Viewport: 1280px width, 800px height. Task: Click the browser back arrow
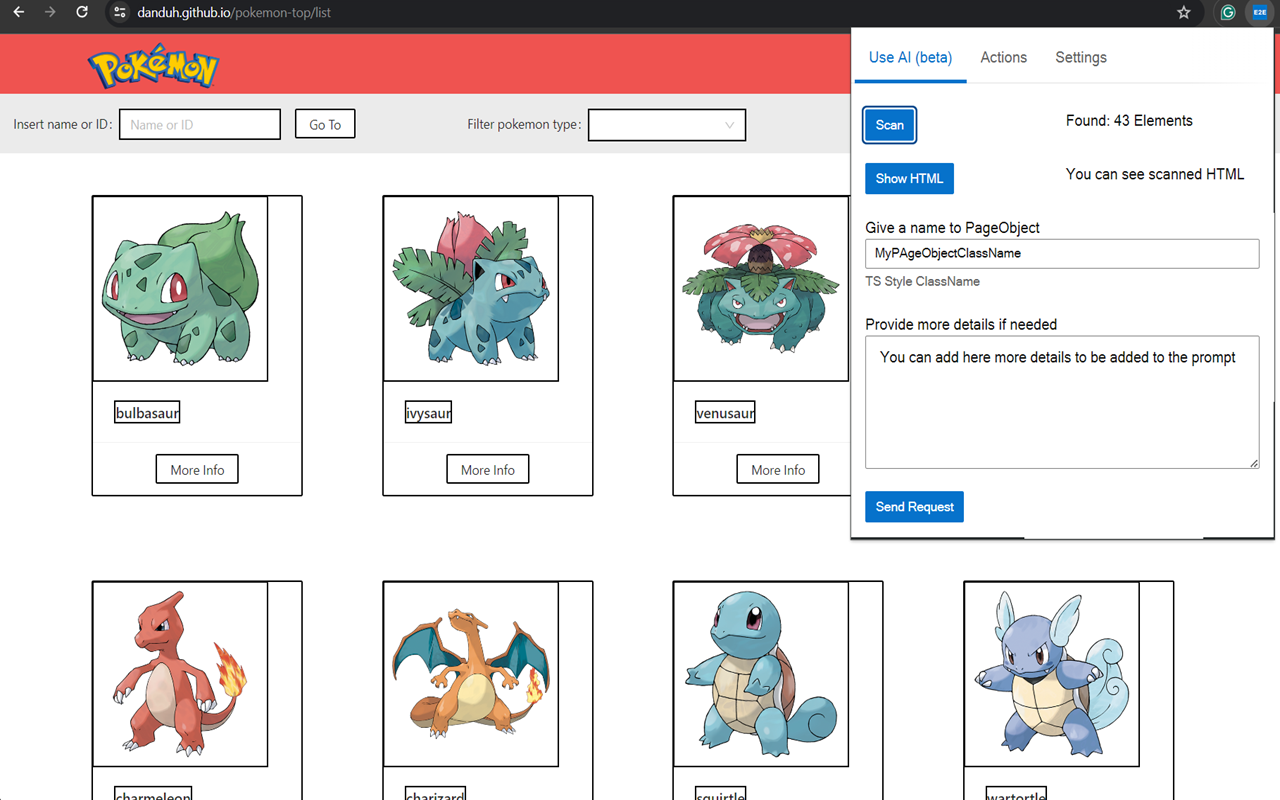click(x=18, y=13)
